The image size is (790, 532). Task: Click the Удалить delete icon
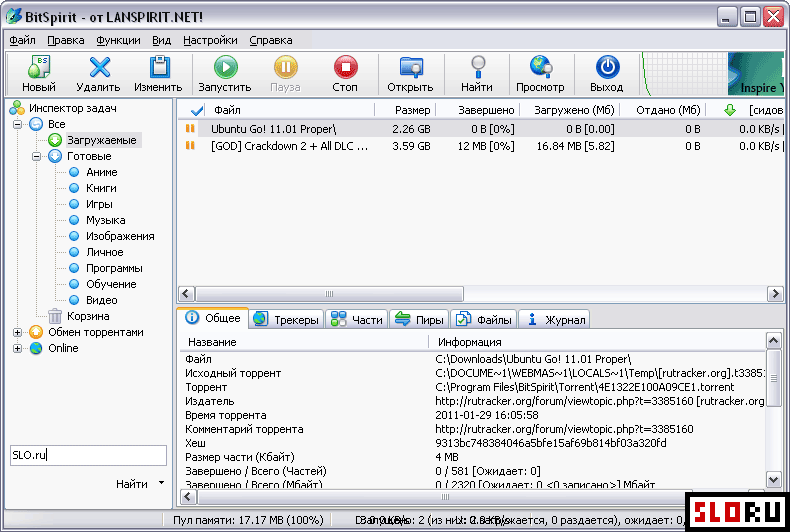pyautogui.click(x=99, y=67)
